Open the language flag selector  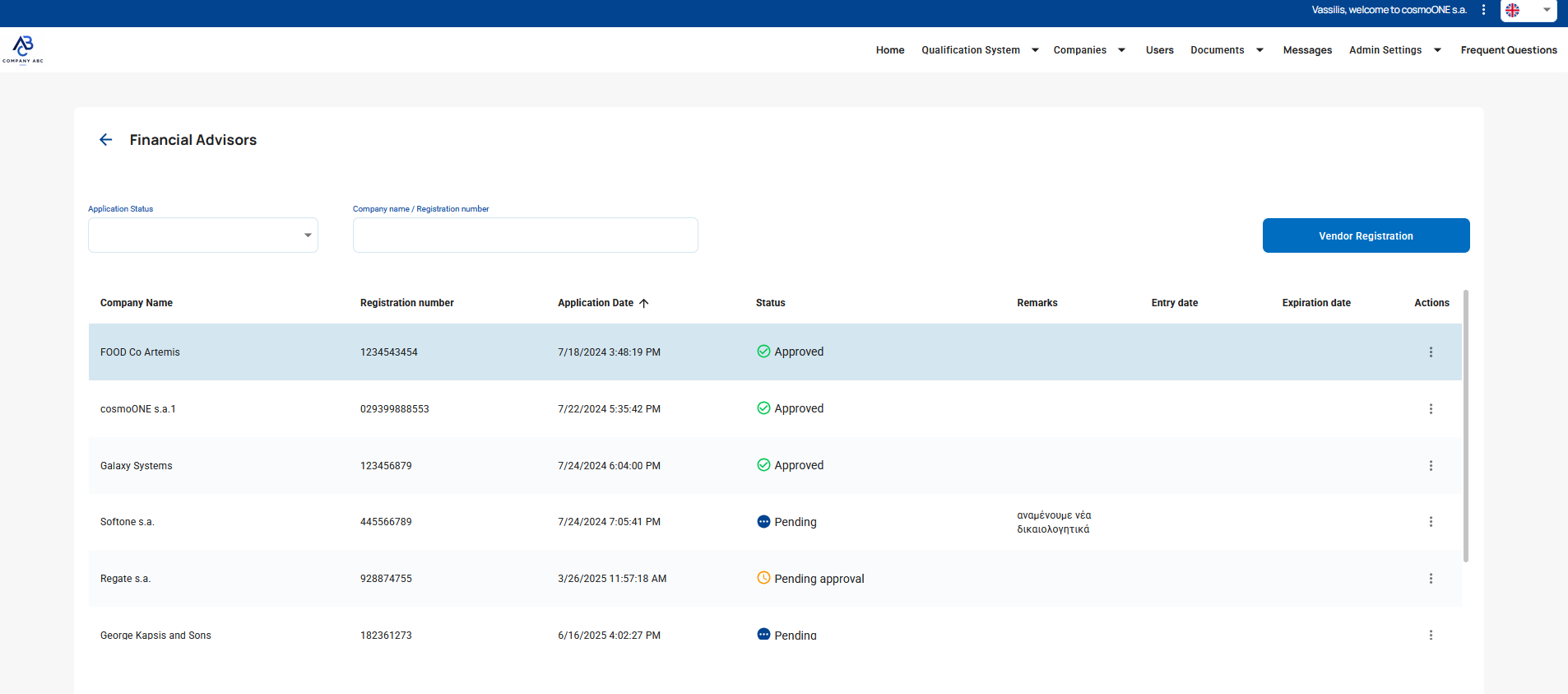click(x=1529, y=11)
